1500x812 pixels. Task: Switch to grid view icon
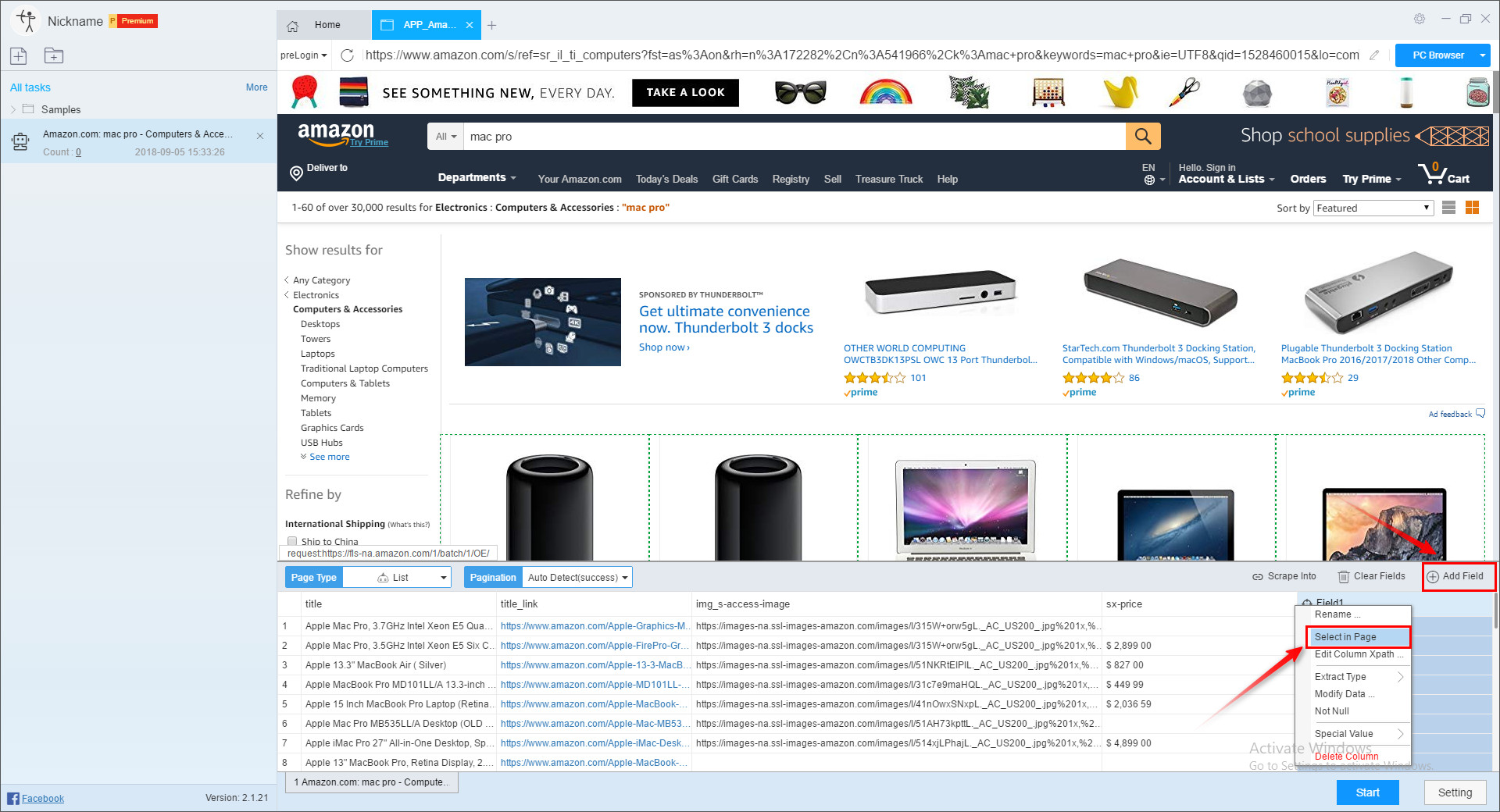(1473, 208)
